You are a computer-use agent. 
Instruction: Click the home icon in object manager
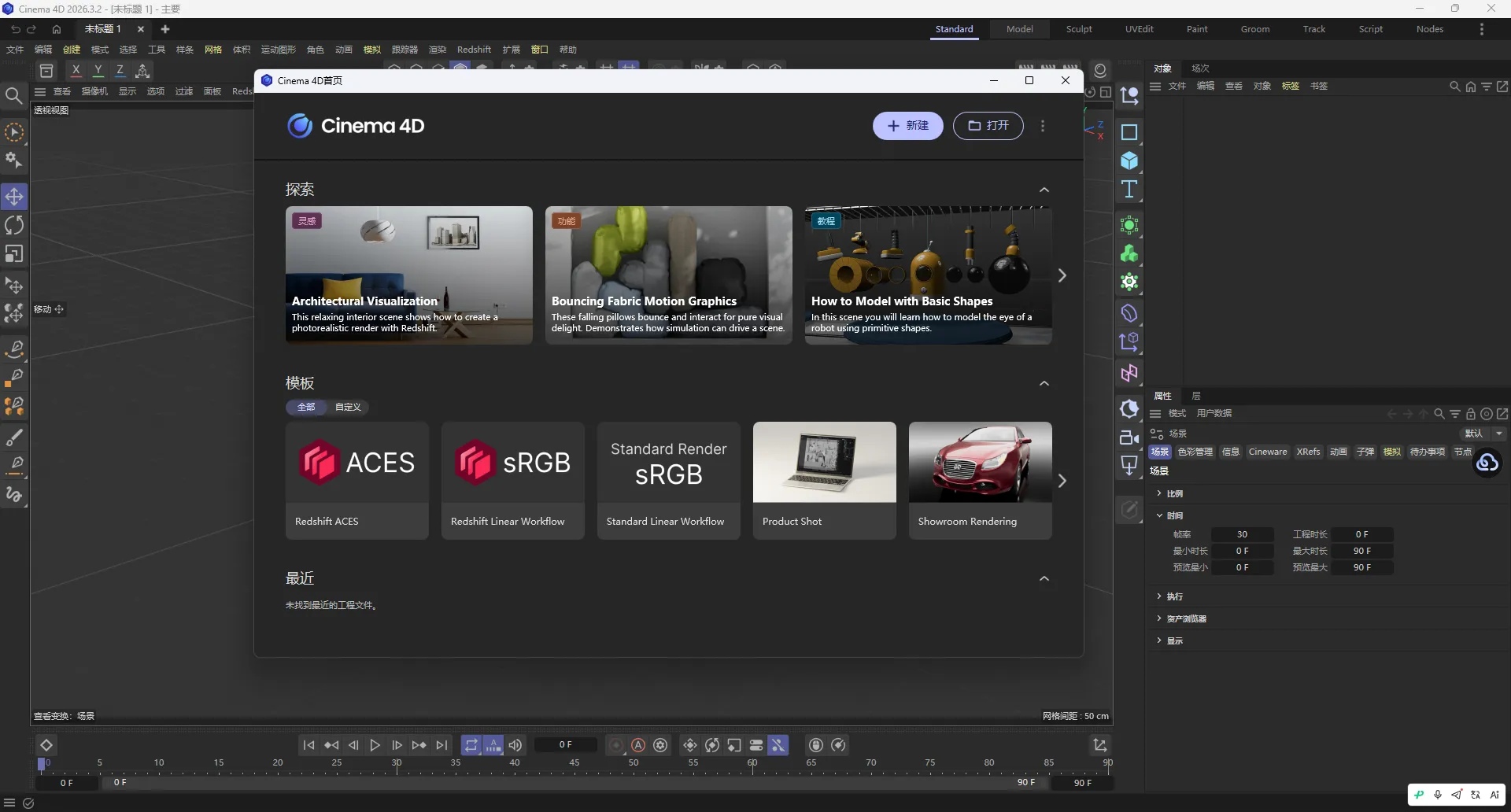(x=1471, y=87)
